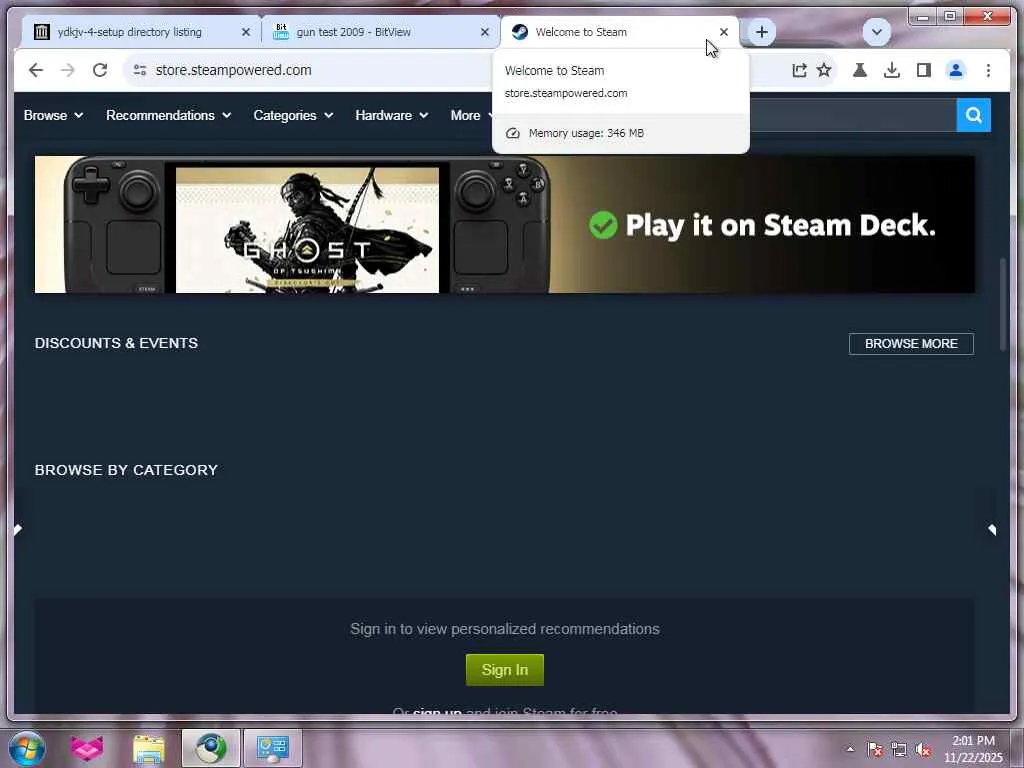The height and width of the screenshot is (768, 1024).
Task: Open the Chrome Labs flask icon
Action: [x=860, y=70]
